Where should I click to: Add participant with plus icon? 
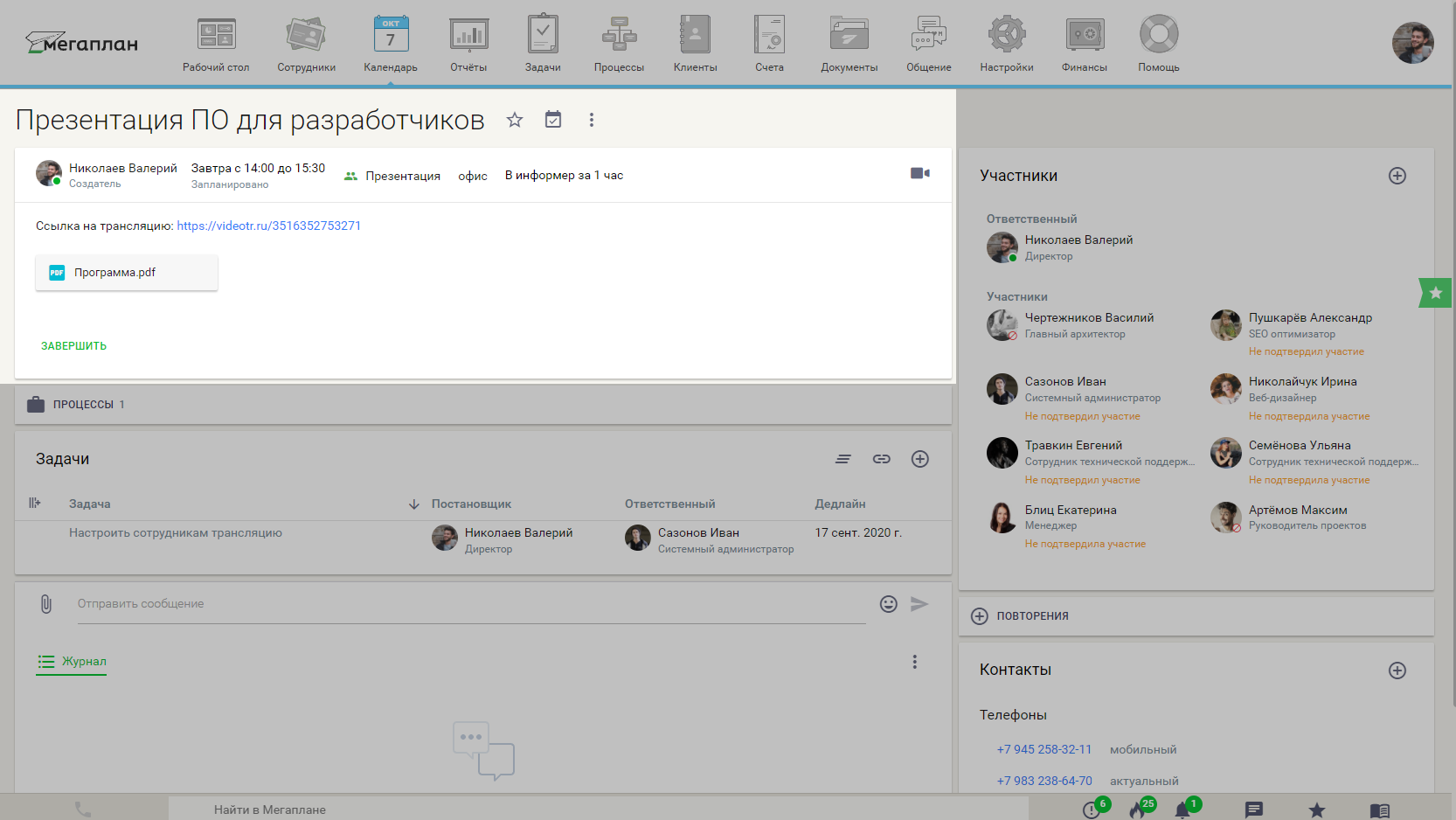(1397, 176)
